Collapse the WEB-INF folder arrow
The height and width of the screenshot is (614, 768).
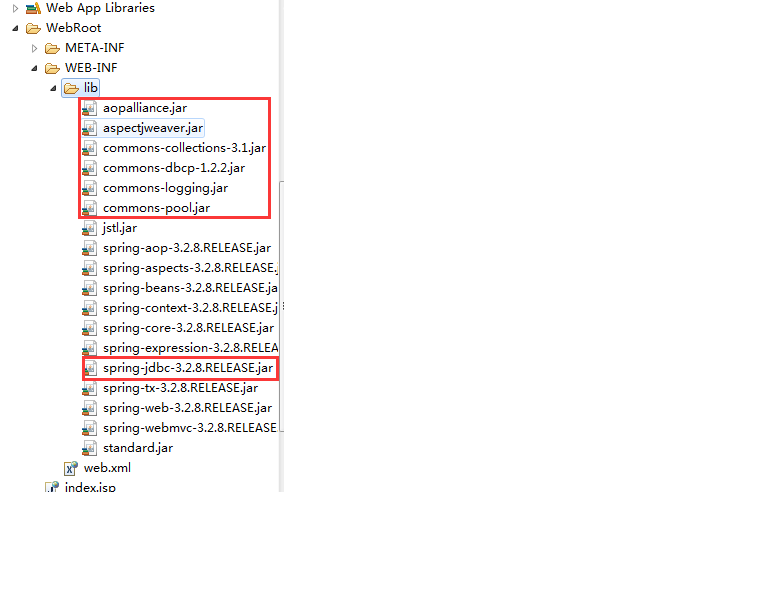(x=34, y=69)
